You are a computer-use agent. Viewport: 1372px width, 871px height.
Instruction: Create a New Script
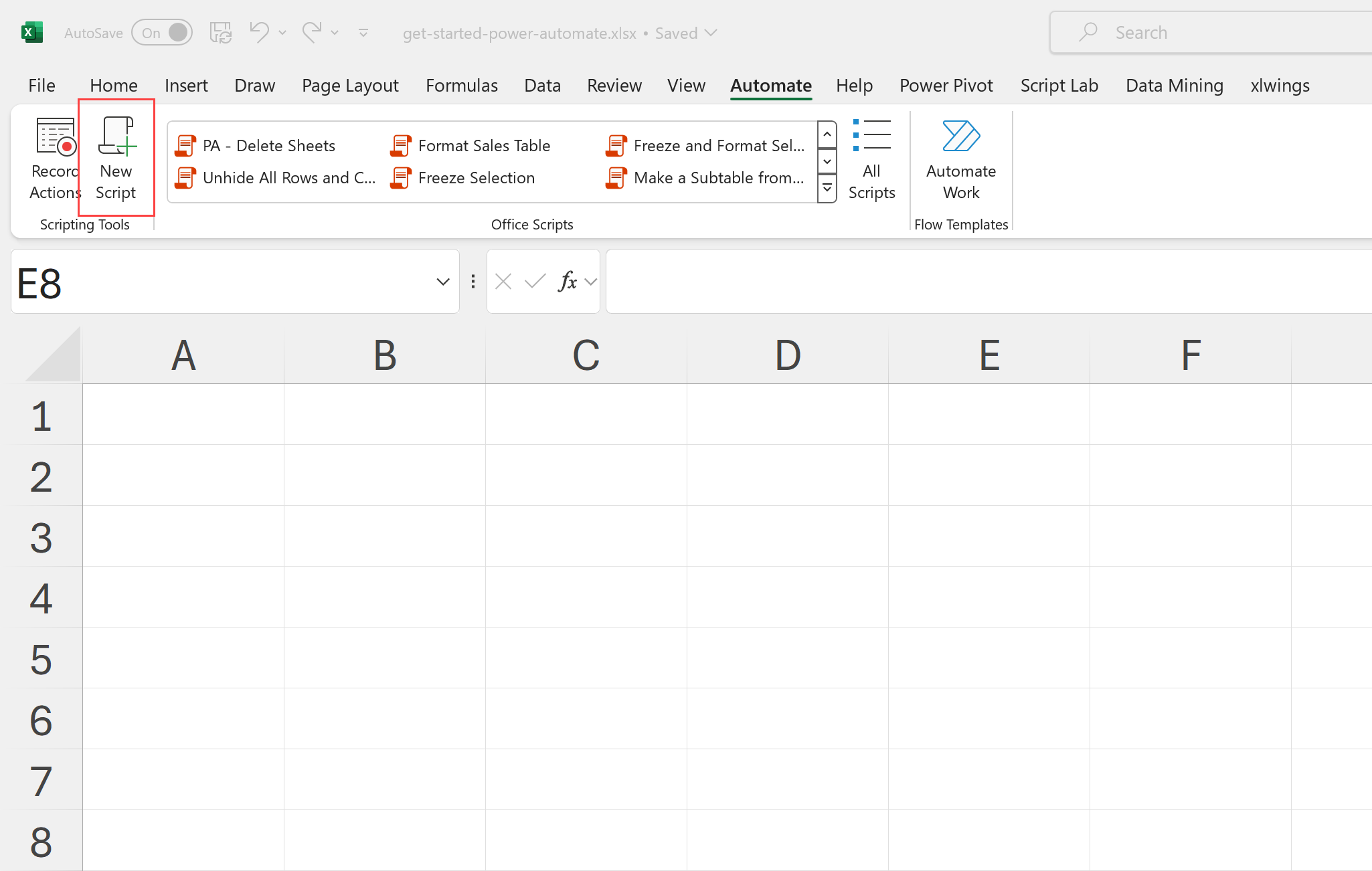click(116, 158)
